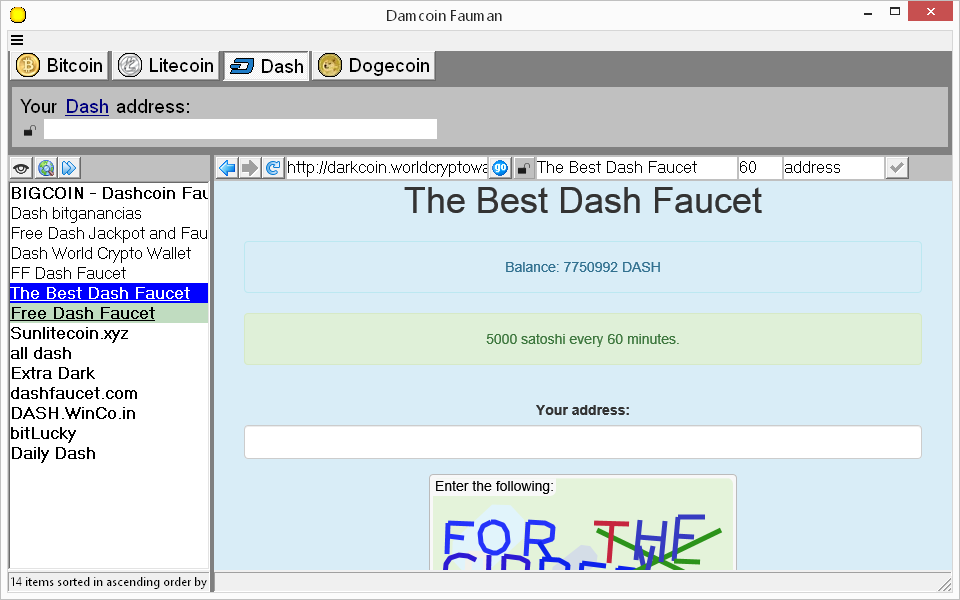Click the 60 minutes interval field
Viewport: 960px width, 600px height.
pos(760,168)
